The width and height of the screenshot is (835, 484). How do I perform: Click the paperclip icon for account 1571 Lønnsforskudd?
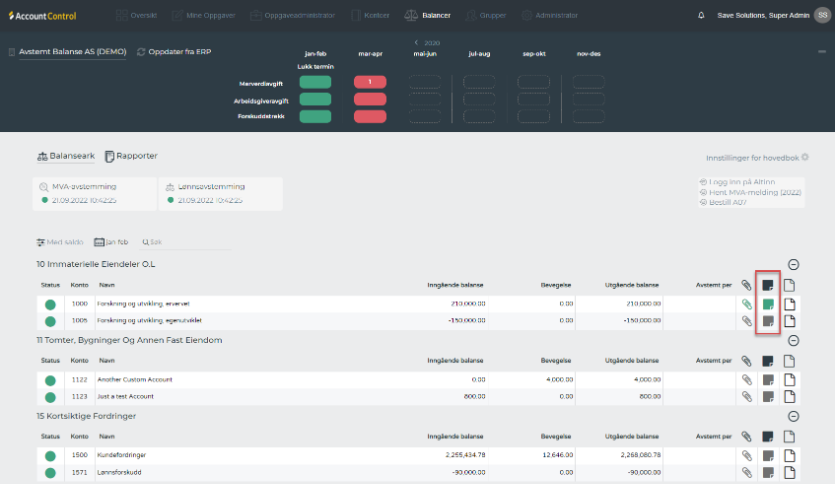(746, 471)
